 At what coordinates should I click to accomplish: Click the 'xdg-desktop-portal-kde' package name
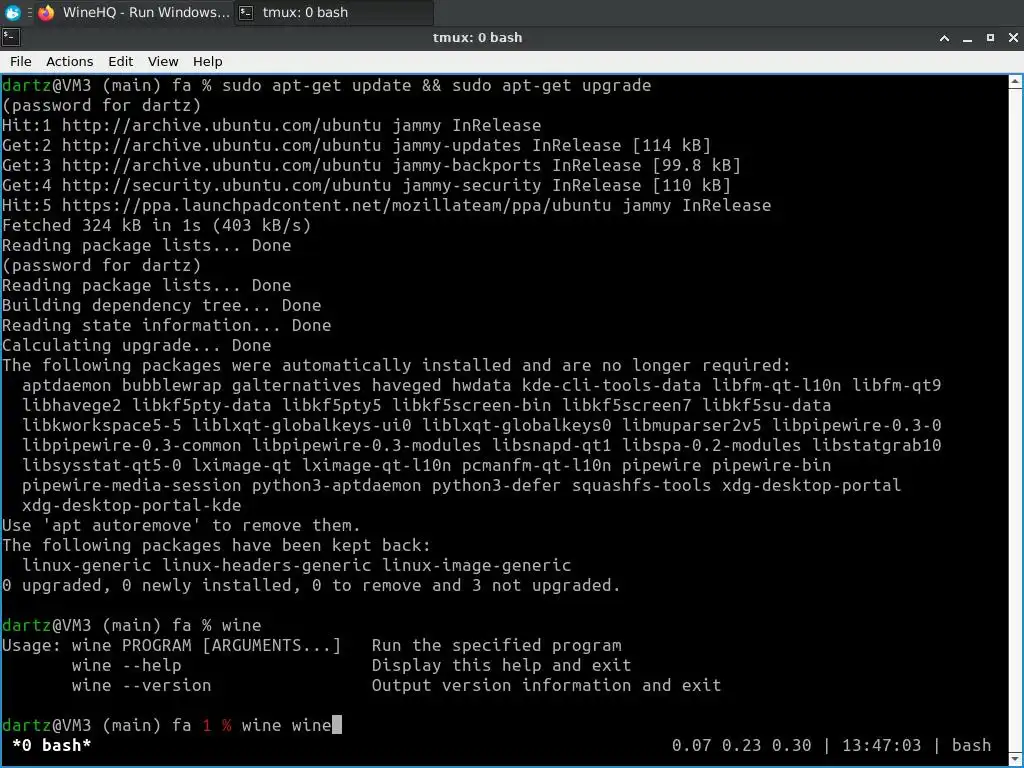pyautogui.click(x=131, y=505)
